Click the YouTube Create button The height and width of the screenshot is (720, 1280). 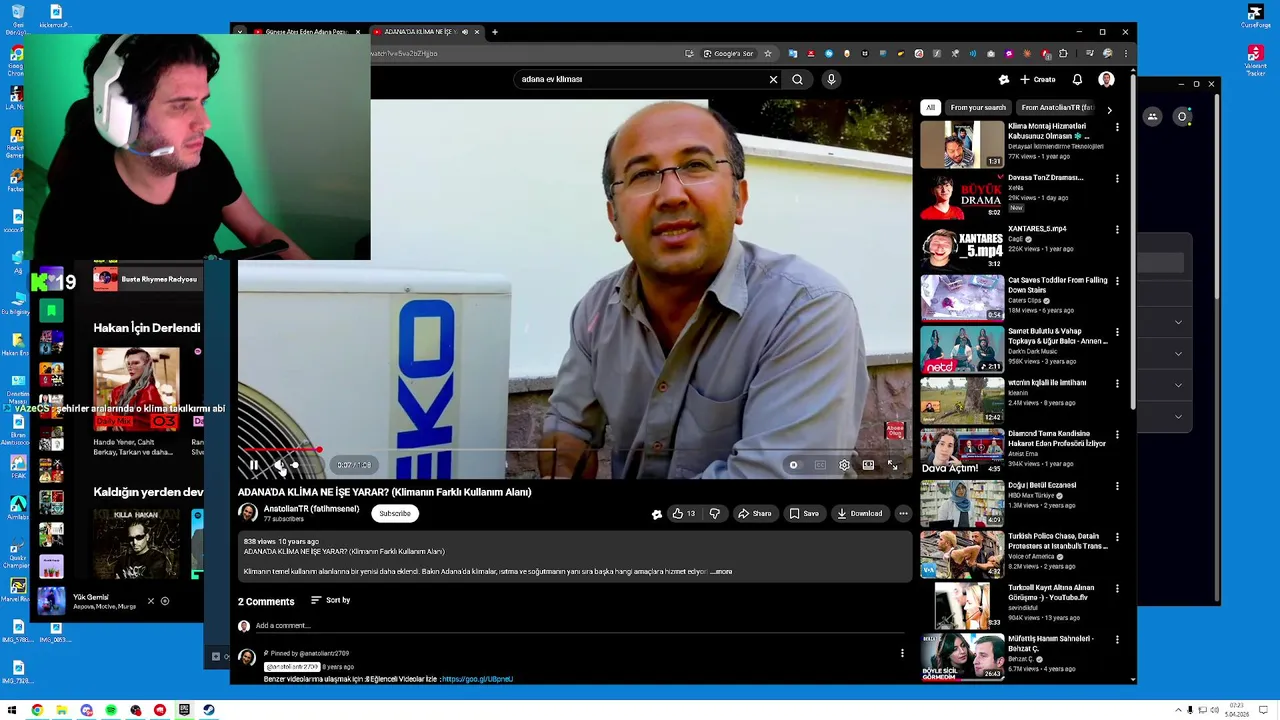pyautogui.click(x=1037, y=79)
